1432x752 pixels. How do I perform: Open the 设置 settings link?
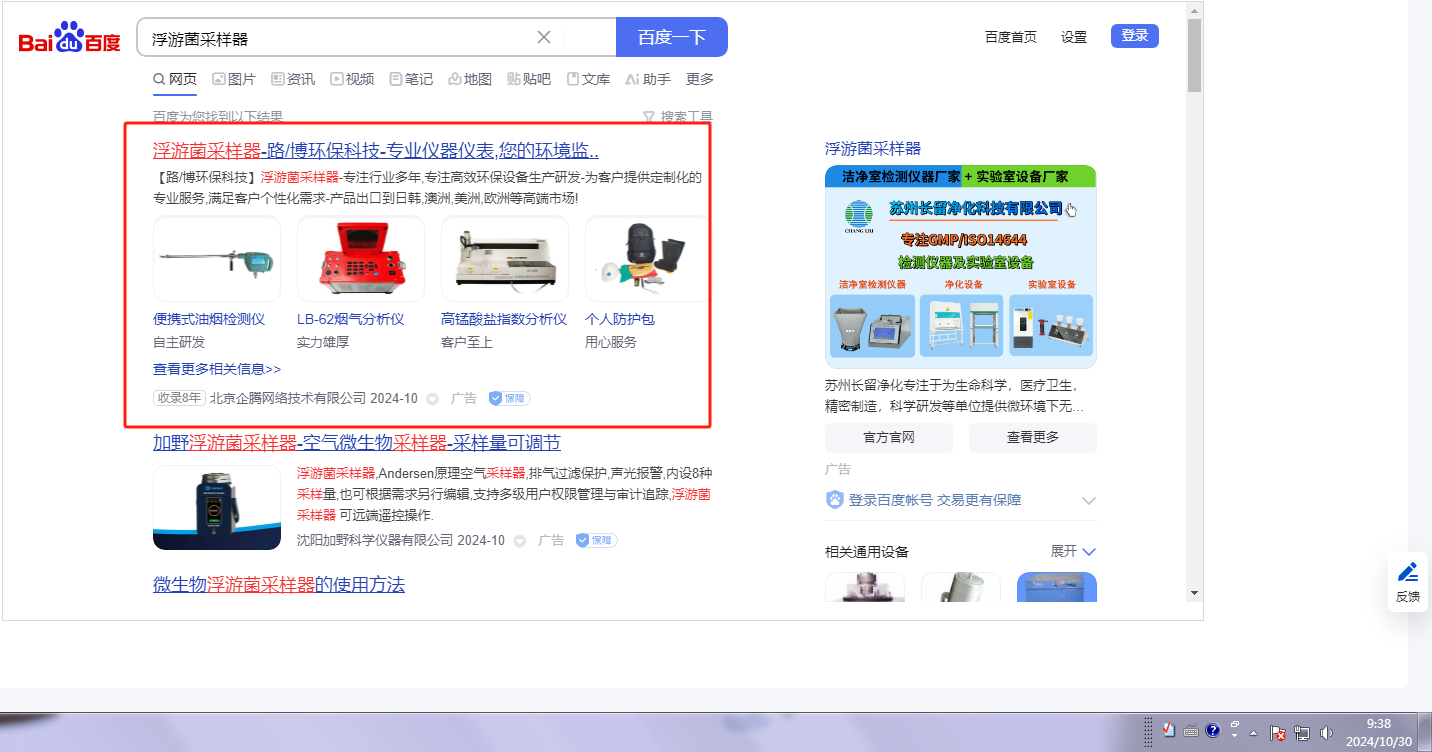click(x=1074, y=37)
